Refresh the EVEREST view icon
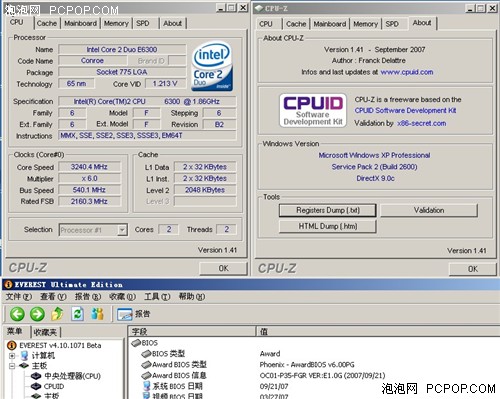Screen dimensions: 500x399 [x=77, y=314]
